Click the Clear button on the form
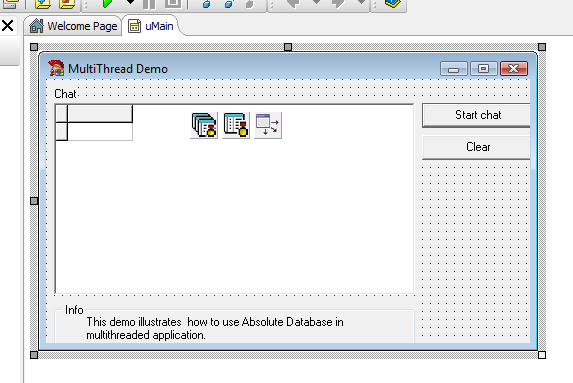 coord(476,147)
